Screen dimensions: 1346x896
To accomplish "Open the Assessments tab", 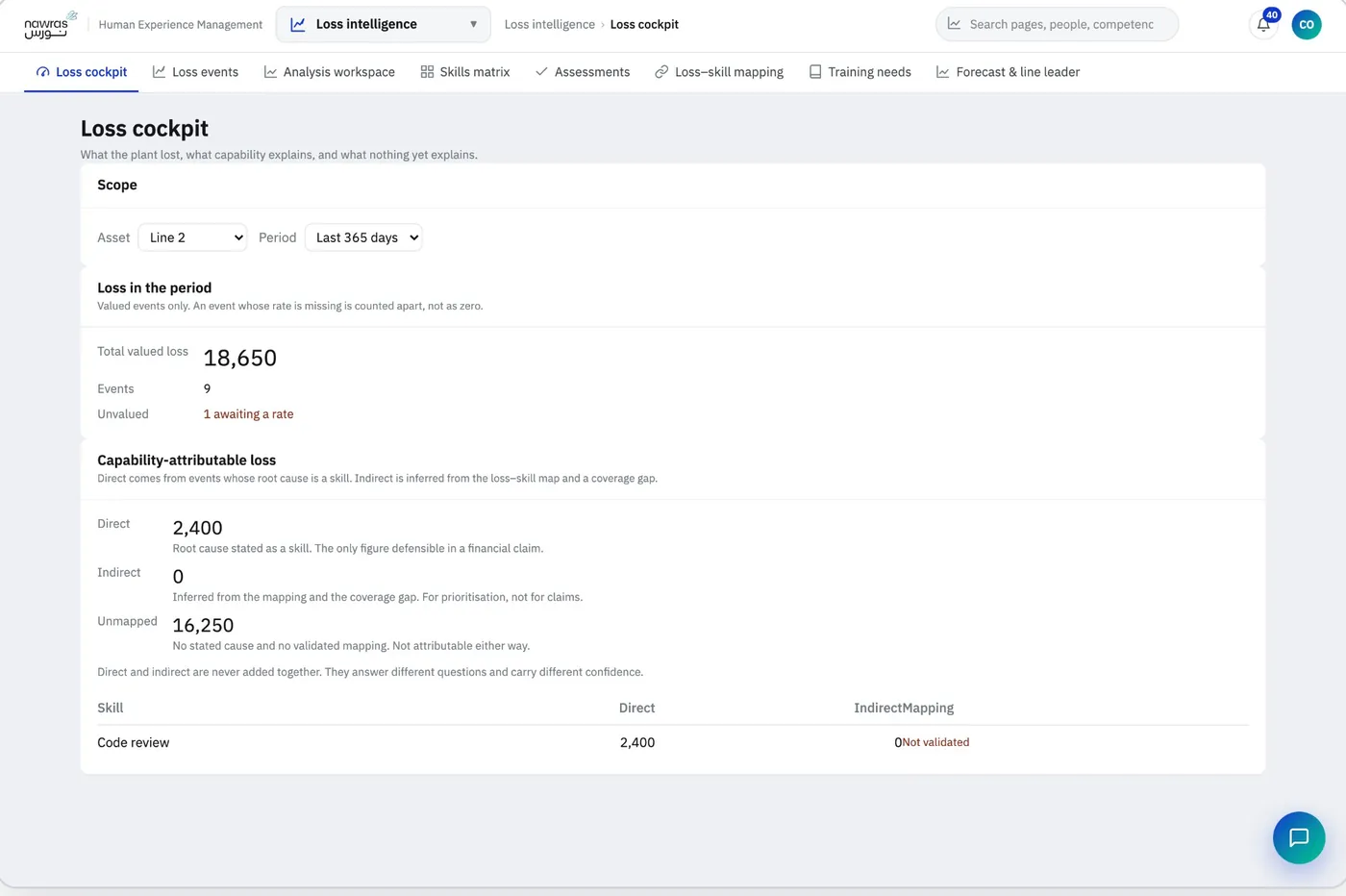I will [x=583, y=72].
